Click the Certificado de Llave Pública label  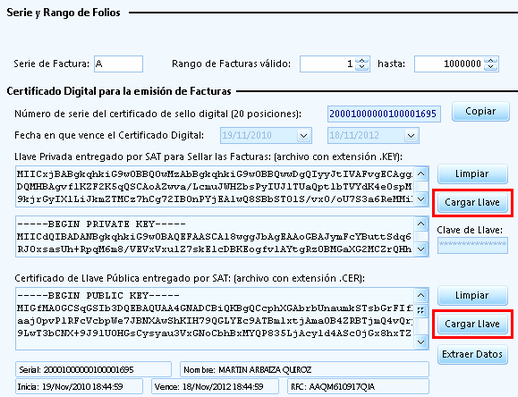click(x=190, y=278)
